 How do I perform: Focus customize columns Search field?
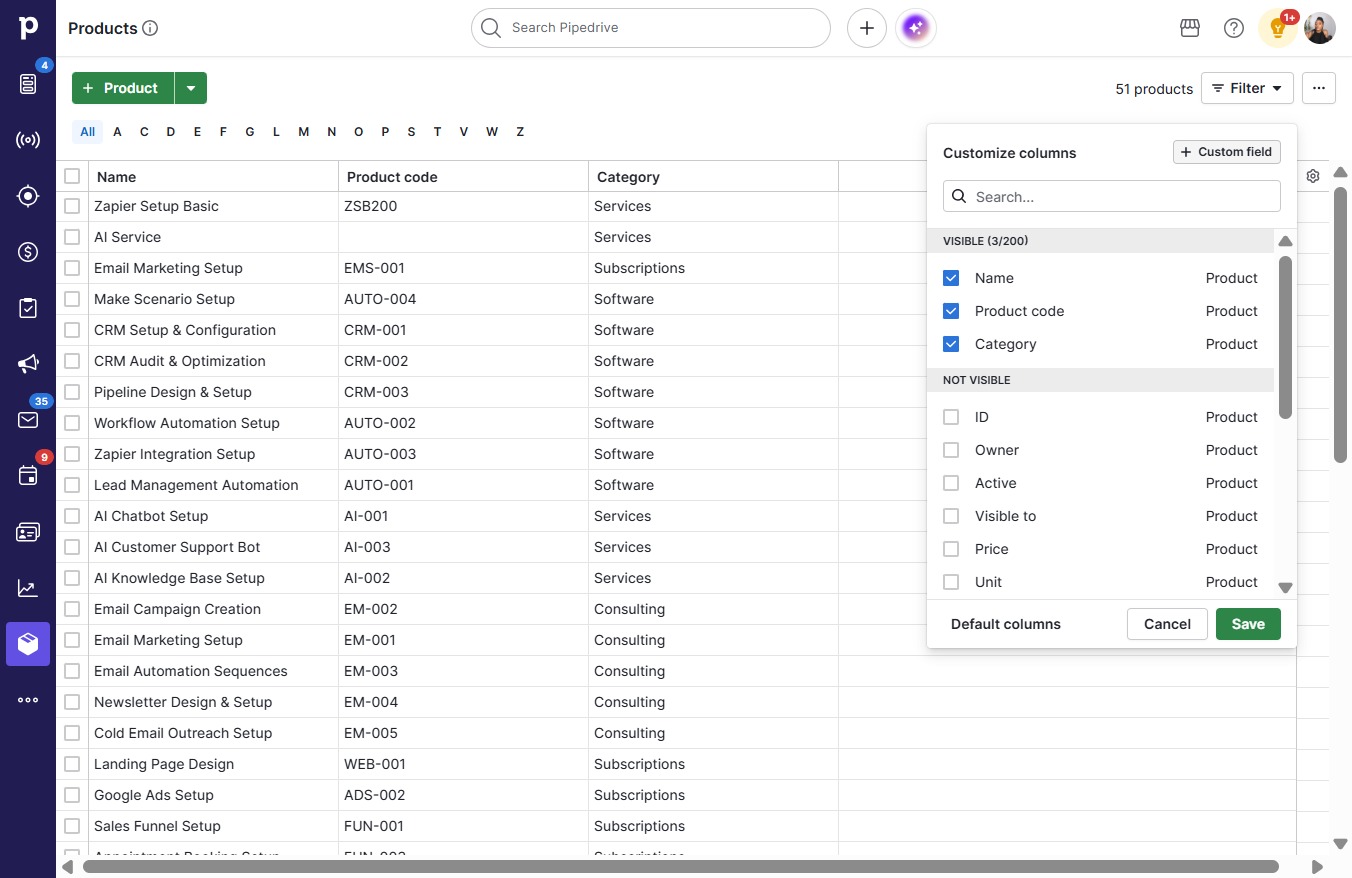pos(1112,197)
